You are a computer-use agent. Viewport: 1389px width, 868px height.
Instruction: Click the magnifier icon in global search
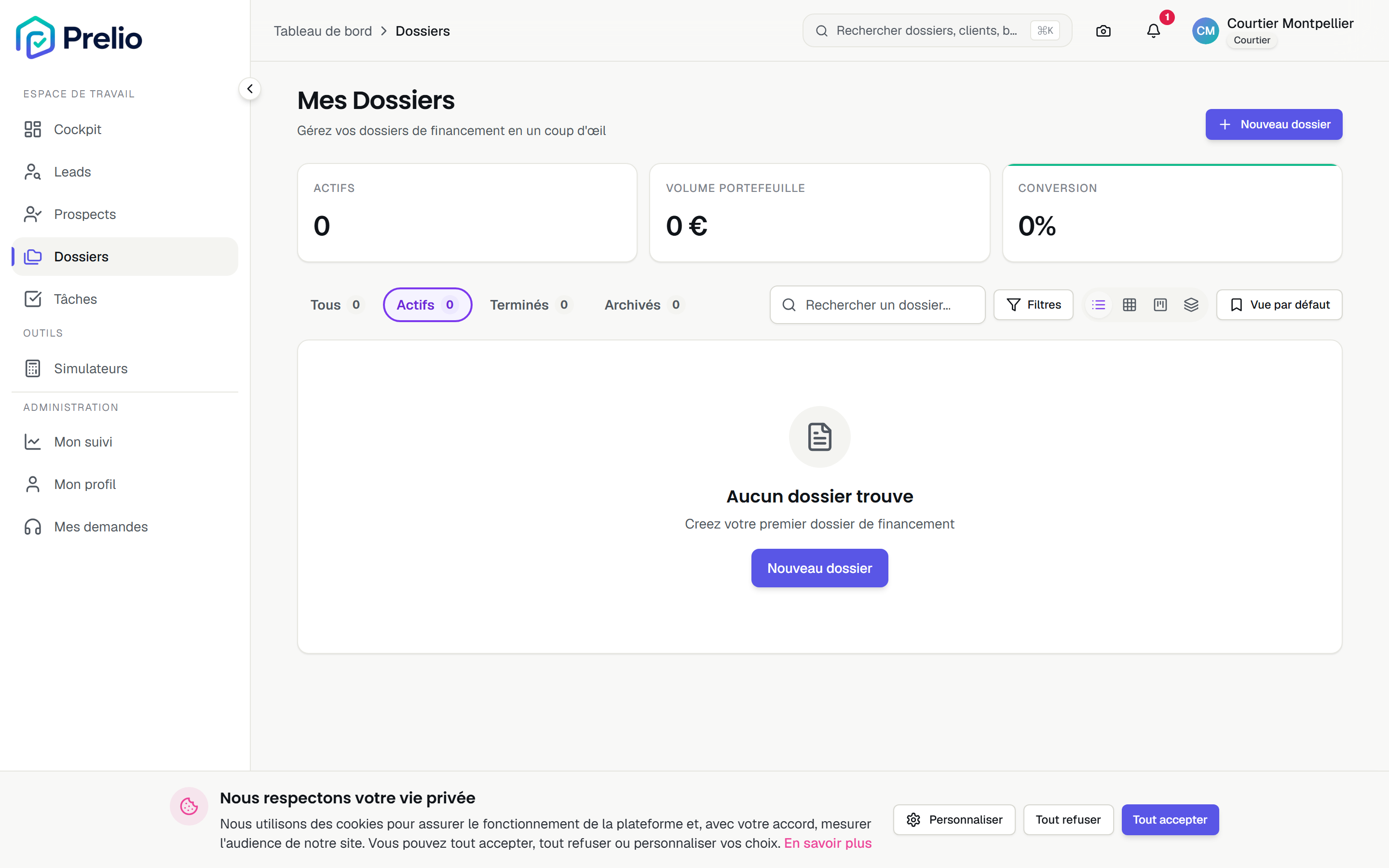pyautogui.click(x=822, y=30)
